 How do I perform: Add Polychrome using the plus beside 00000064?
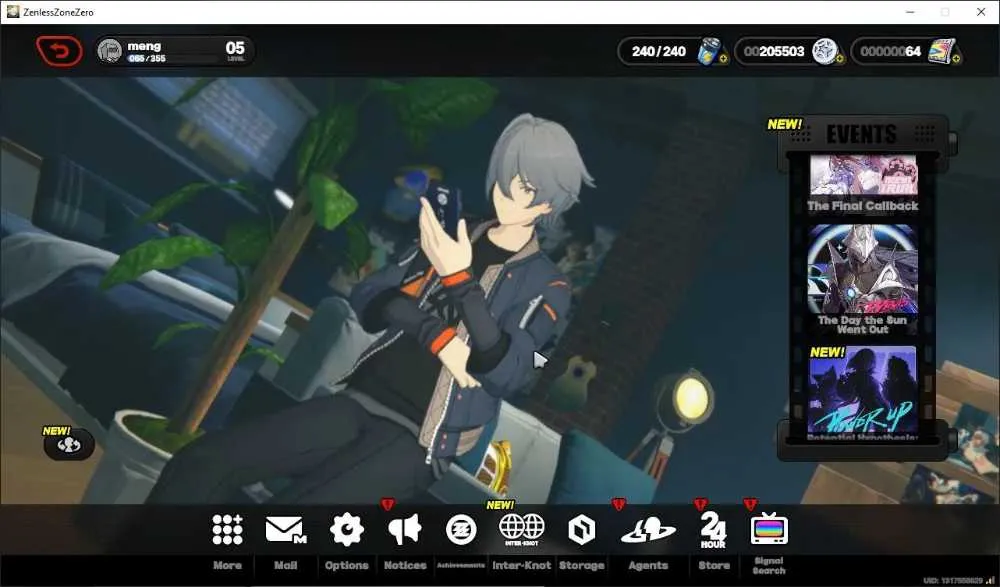coord(956,59)
